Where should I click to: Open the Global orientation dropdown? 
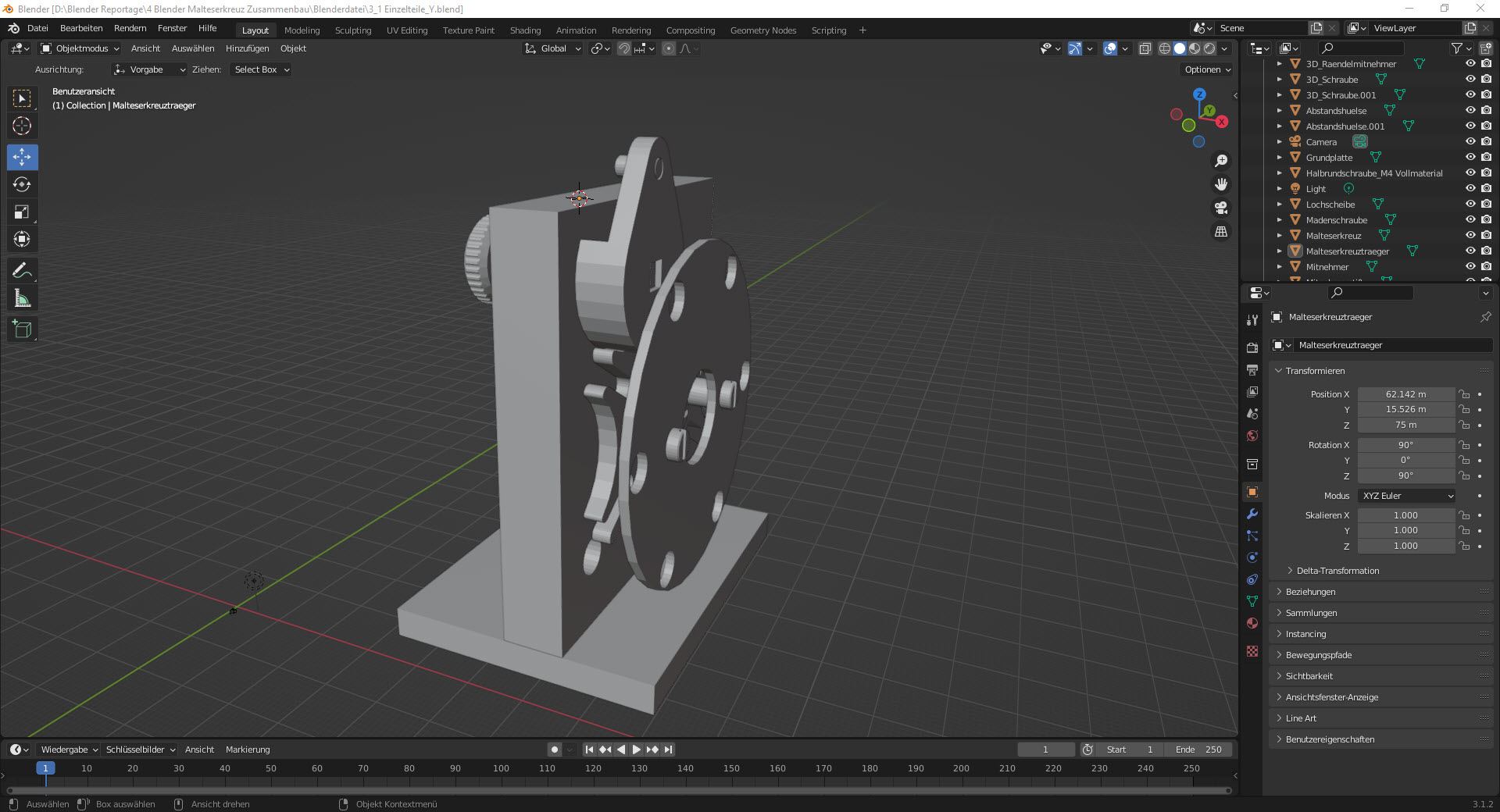coord(553,48)
